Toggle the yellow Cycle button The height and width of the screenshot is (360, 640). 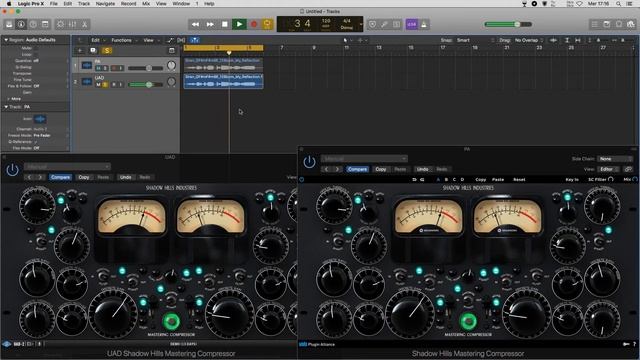coord(267,24)
